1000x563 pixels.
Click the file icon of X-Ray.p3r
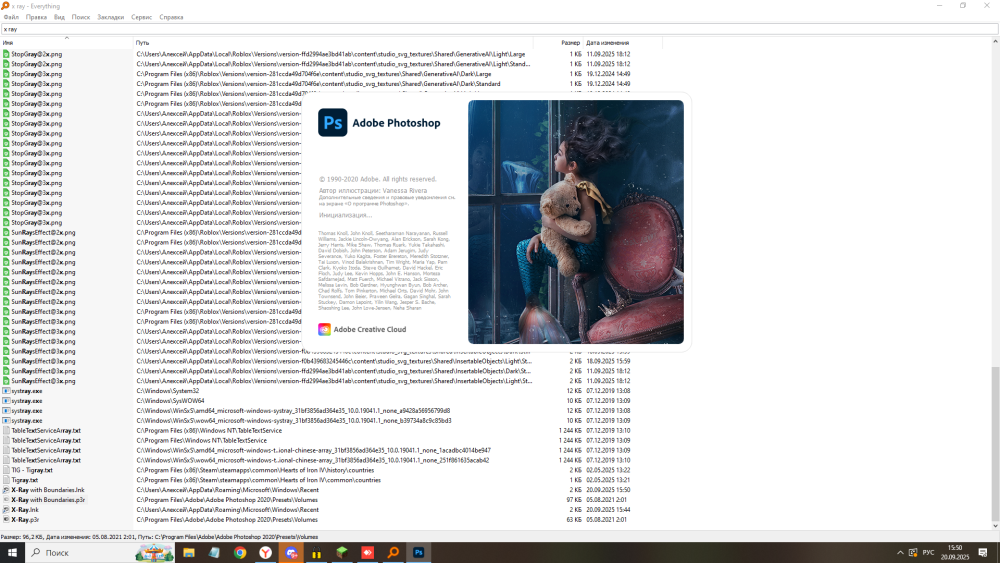[6, 520]
